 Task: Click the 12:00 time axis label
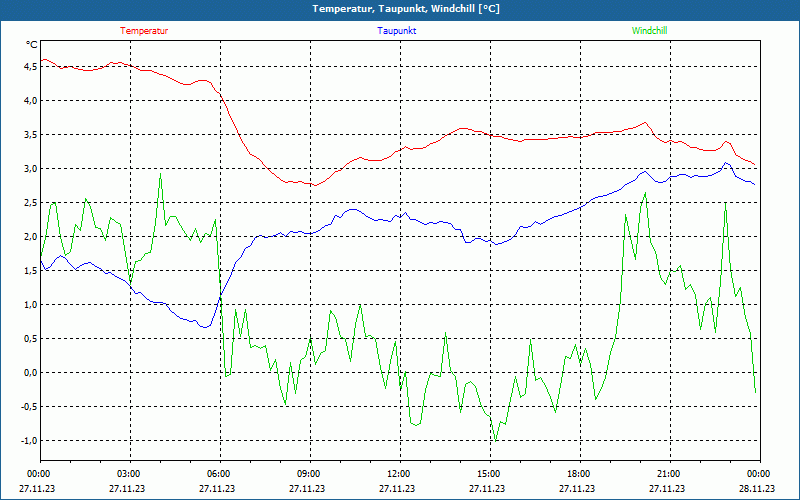pos(399,474)
